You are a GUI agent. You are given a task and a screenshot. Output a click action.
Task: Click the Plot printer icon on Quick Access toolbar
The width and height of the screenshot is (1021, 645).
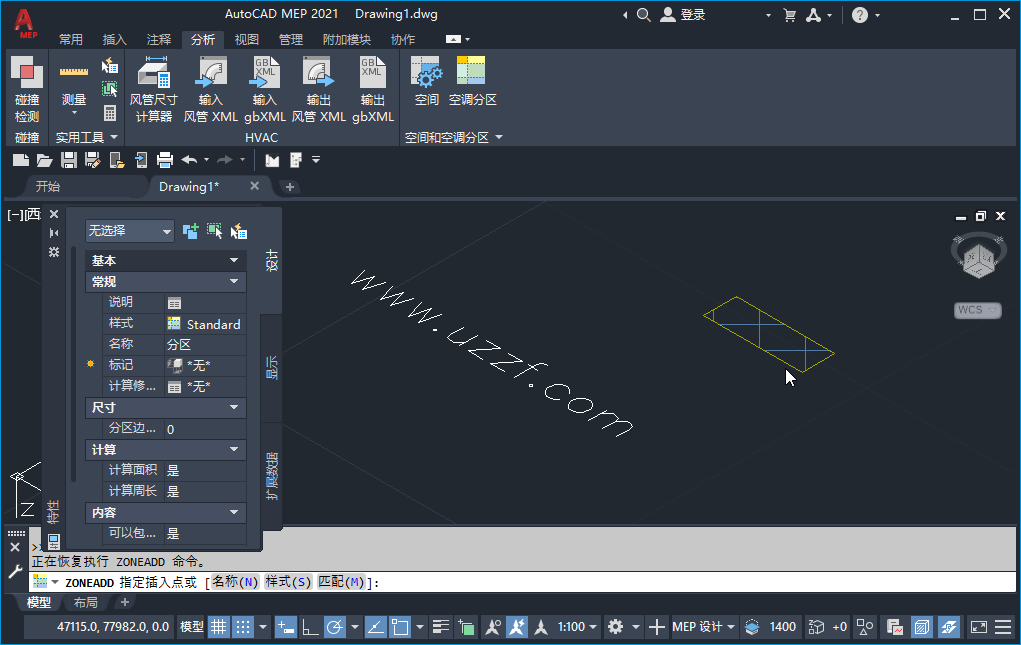click(x=164, y=159)
